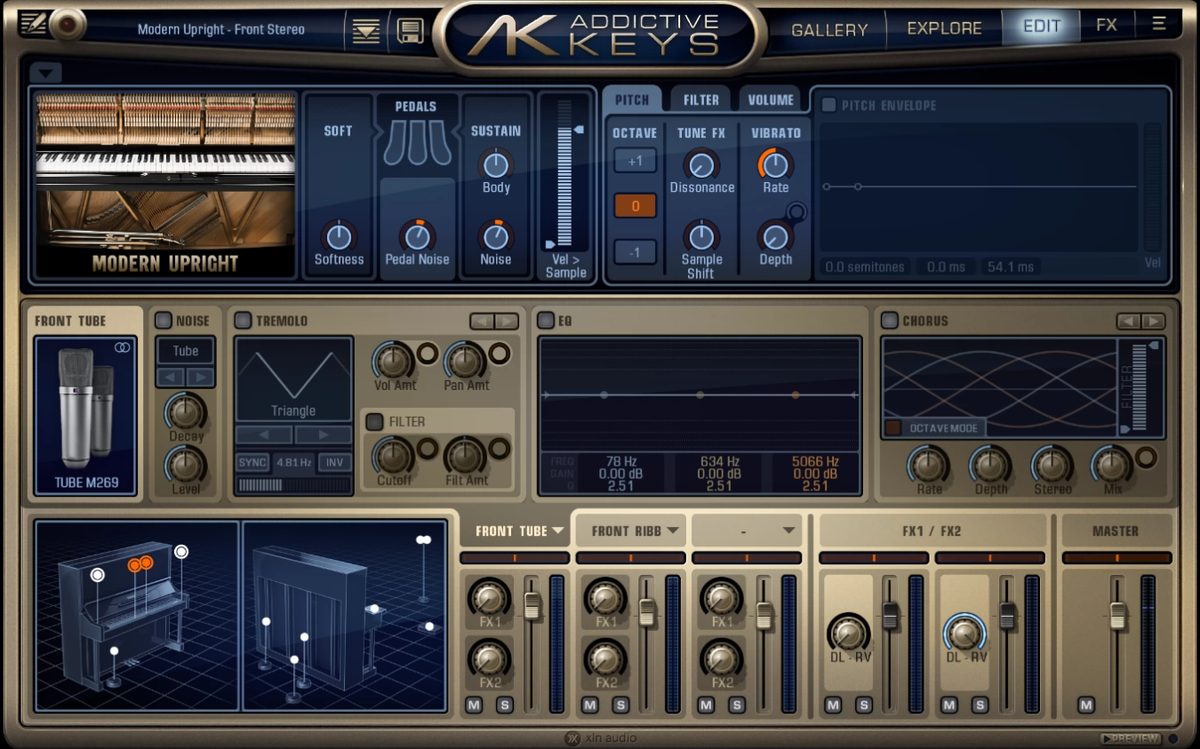Mute the Front Tube channel
This screenshot has height=749, width=1200.
(473, 705)
